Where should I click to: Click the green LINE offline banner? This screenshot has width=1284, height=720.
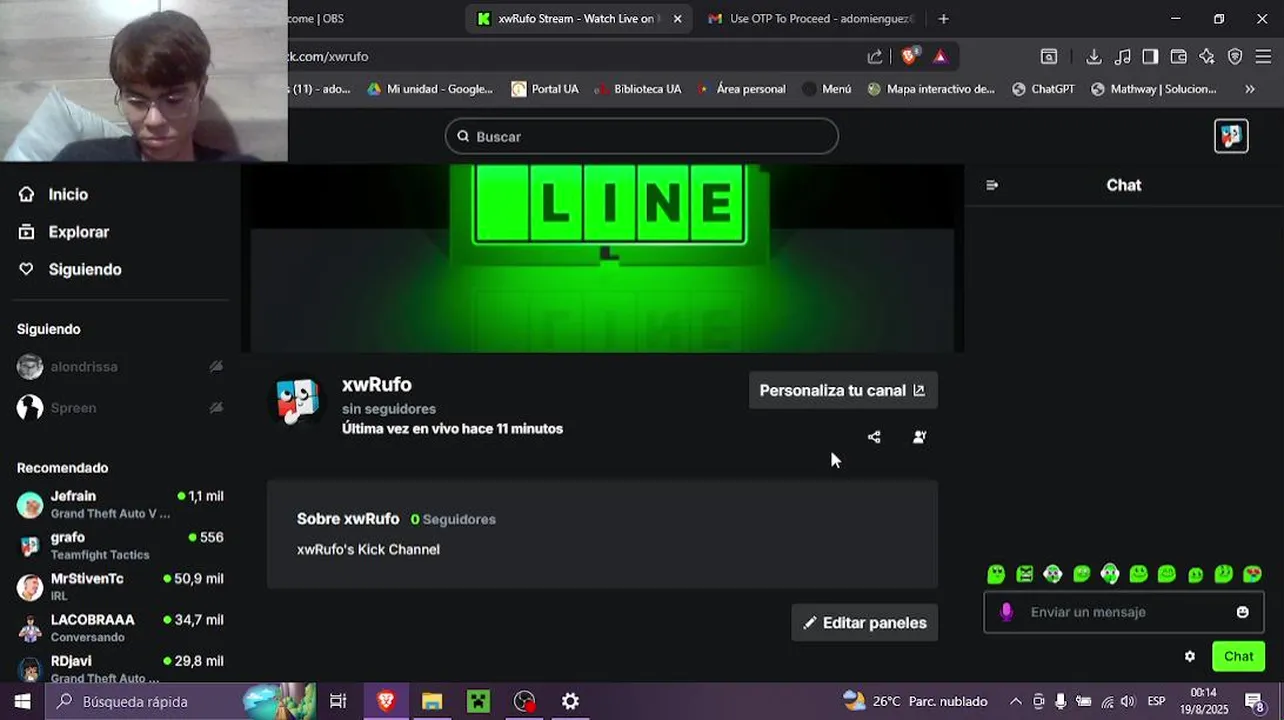pyautogui.click(x=603, y=258)
